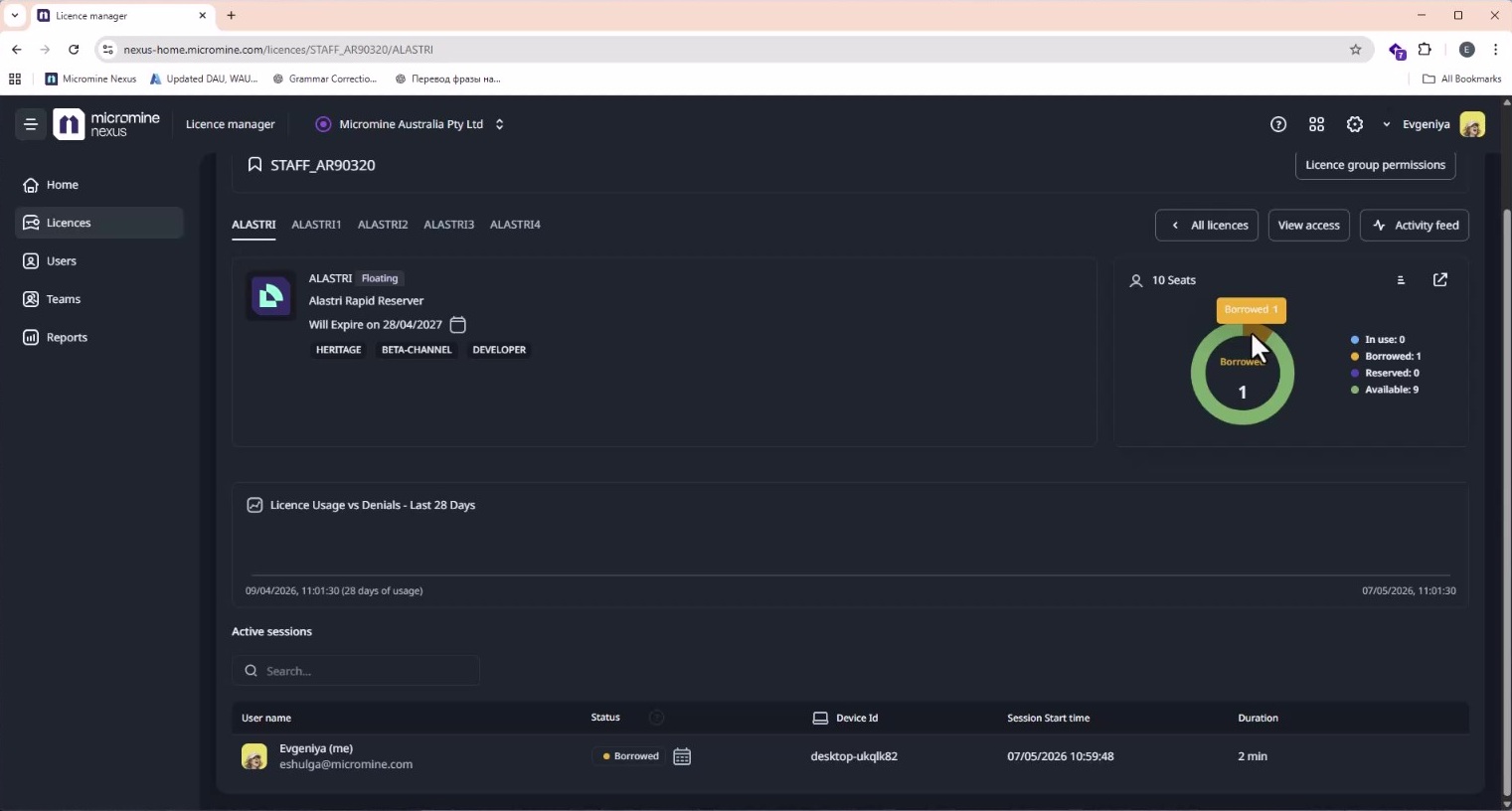This screenshot has width=1512, height=811.
Task: Open Users in sidebar
Action: 99,261
